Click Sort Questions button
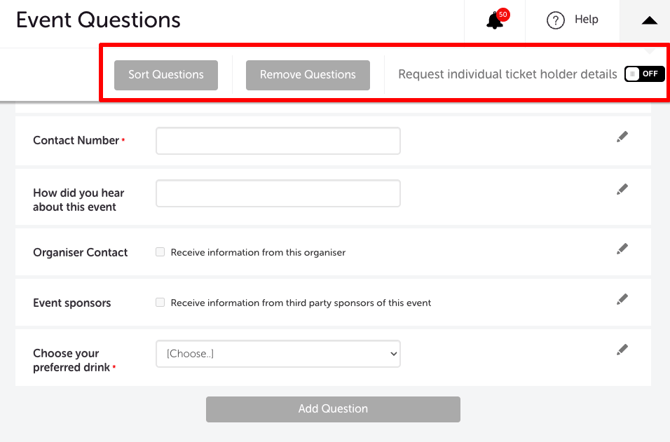The image size is (670, 442). click(x=166, y=75)
